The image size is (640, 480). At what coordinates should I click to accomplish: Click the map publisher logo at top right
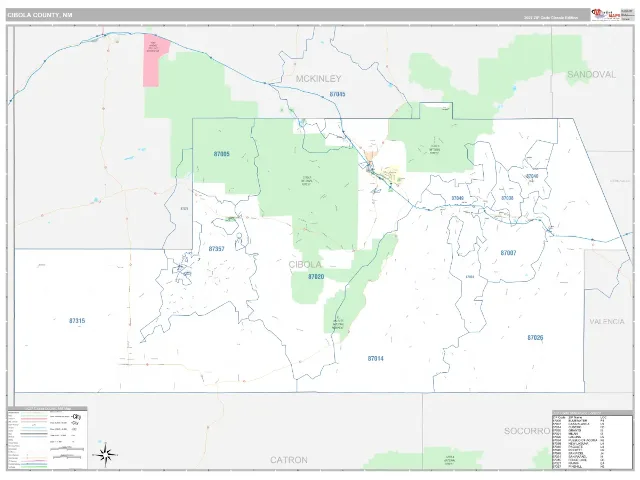click(606, 15)
